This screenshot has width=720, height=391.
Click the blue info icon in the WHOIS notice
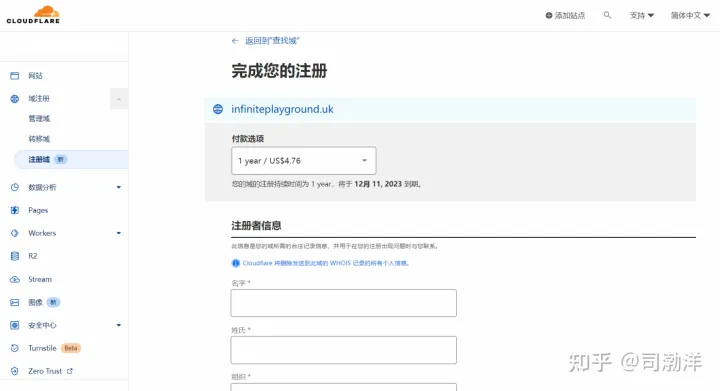pyautogui.click(x=236, y=263)
